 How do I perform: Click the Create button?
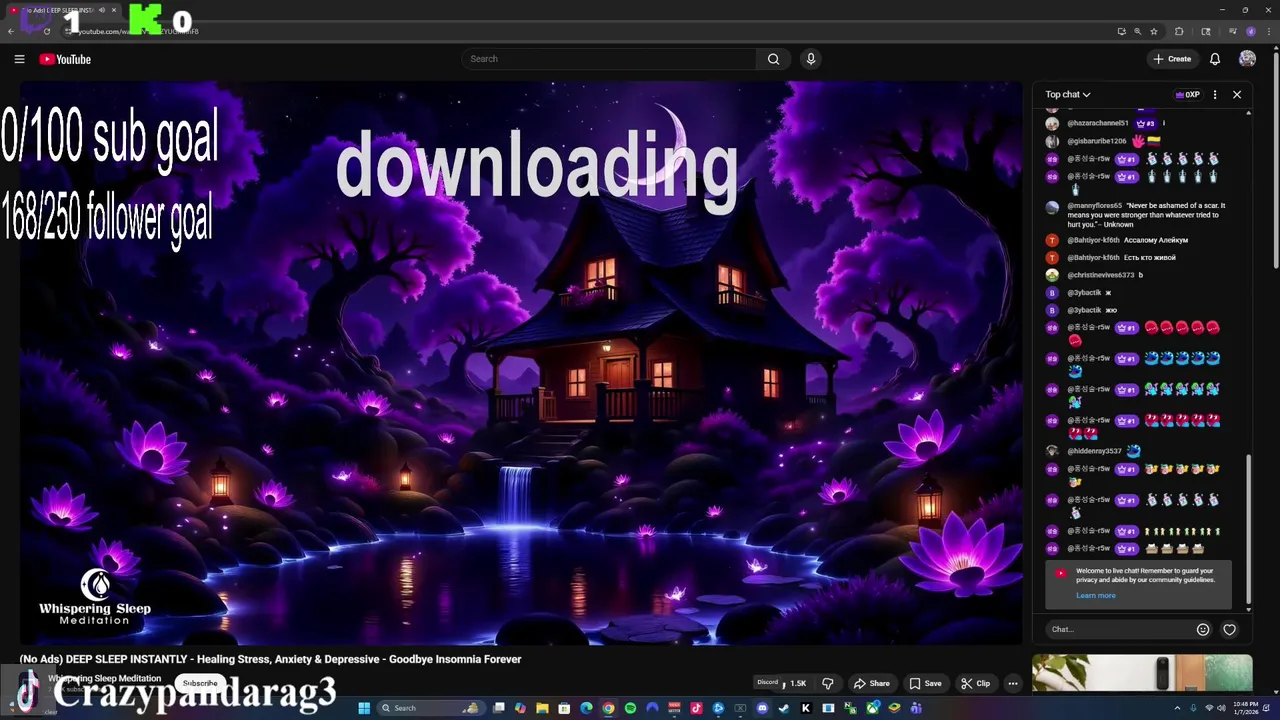[1172, 59]
